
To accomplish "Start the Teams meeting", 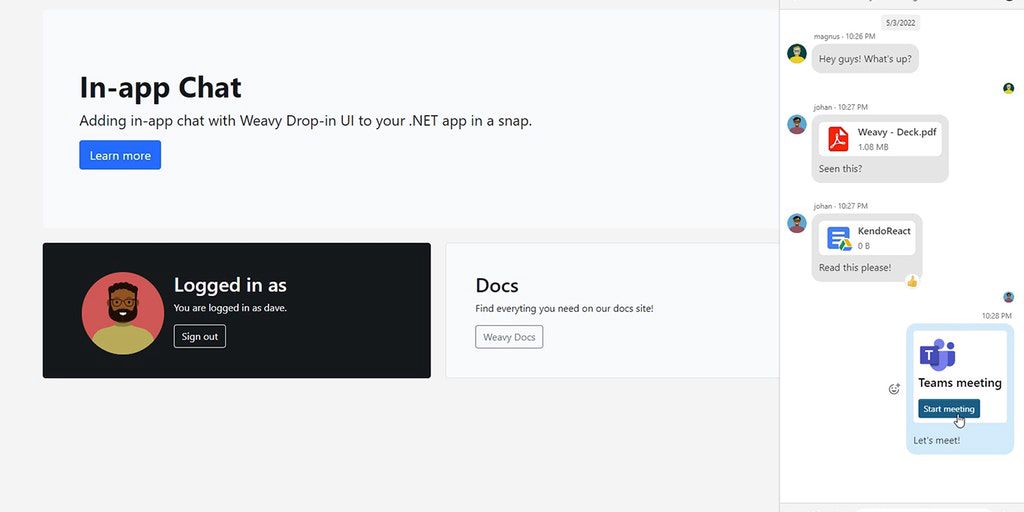I will coord(949,409).
